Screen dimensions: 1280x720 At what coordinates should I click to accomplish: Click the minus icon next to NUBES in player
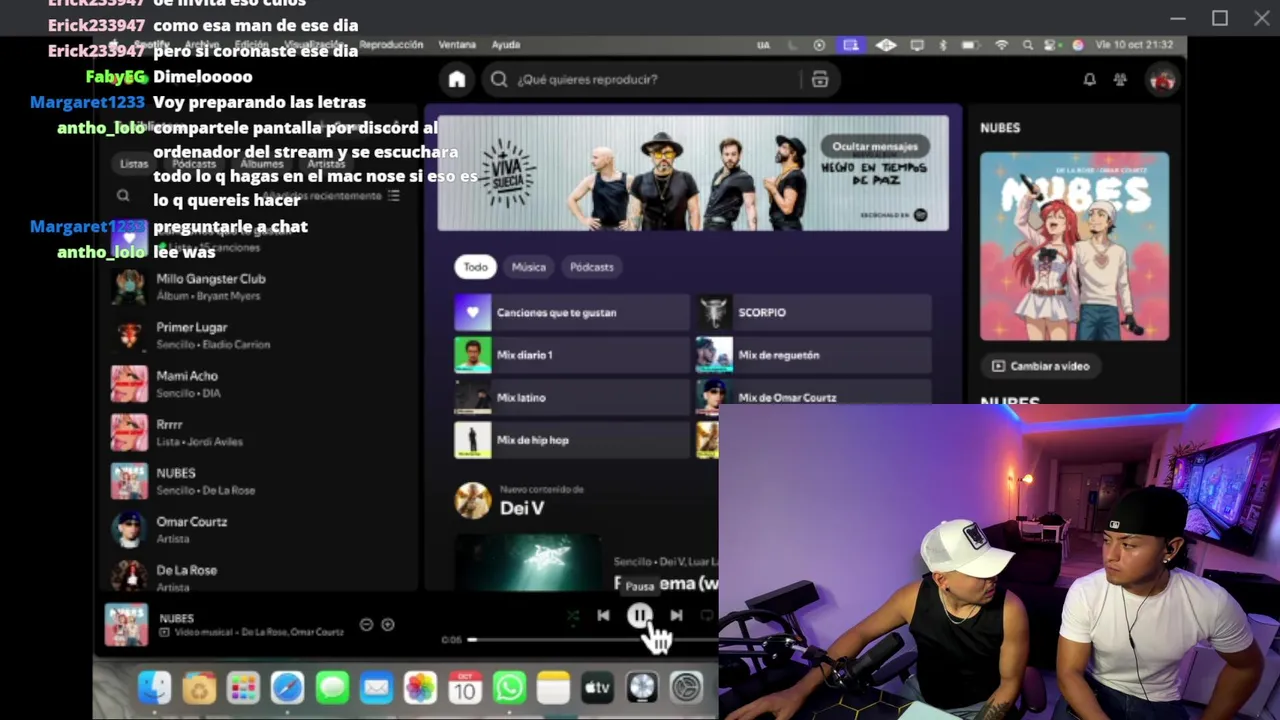point(366,625)
